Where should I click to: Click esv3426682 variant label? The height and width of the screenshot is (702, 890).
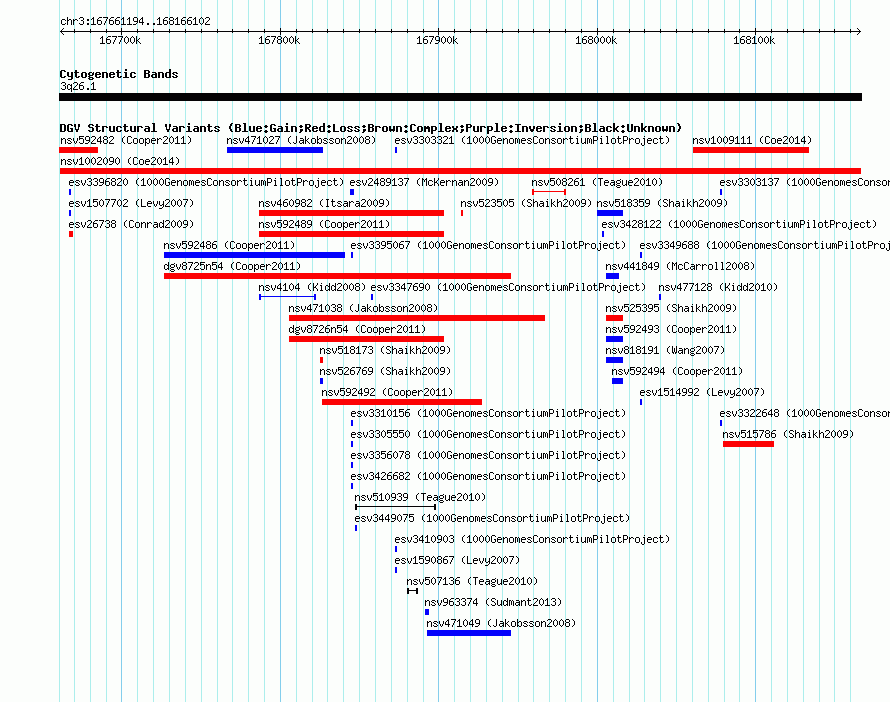(488, 476)
